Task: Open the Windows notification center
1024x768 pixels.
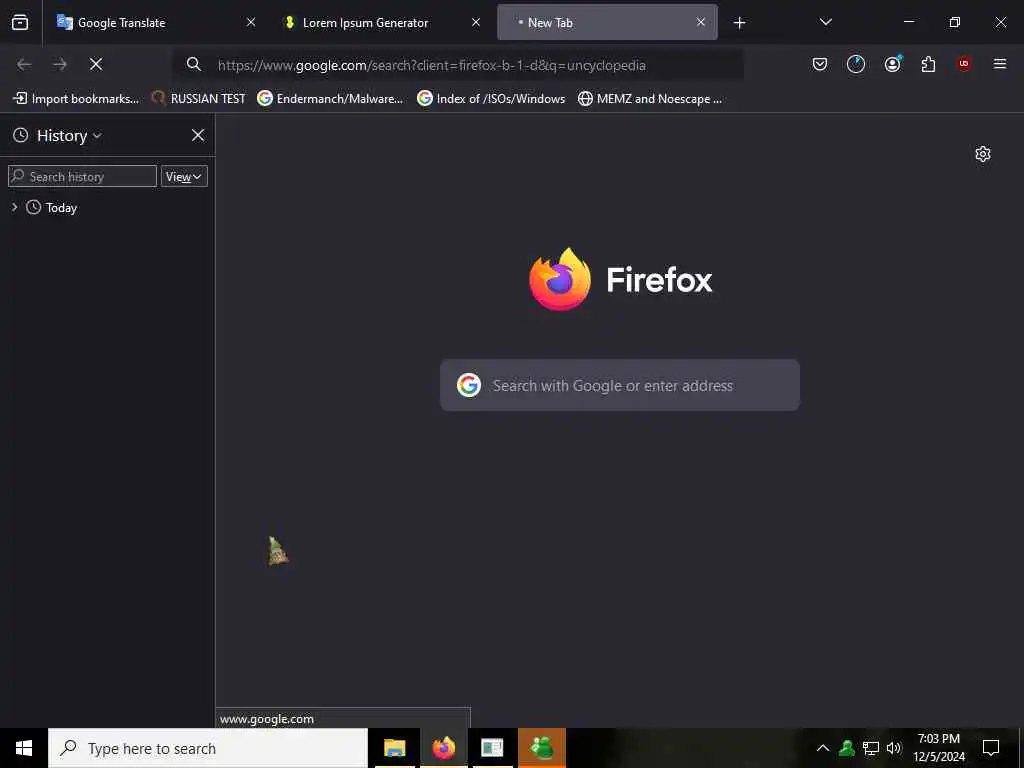Action: [991, 748]
